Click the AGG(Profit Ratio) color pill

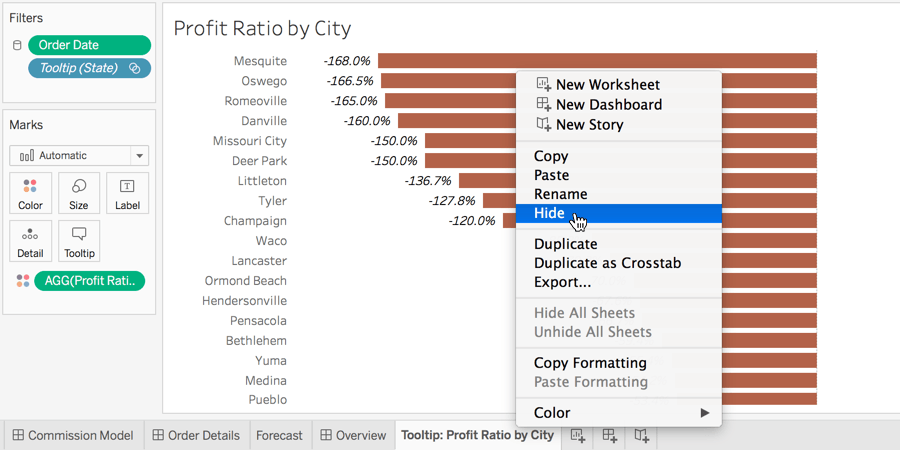coord(89,281)
